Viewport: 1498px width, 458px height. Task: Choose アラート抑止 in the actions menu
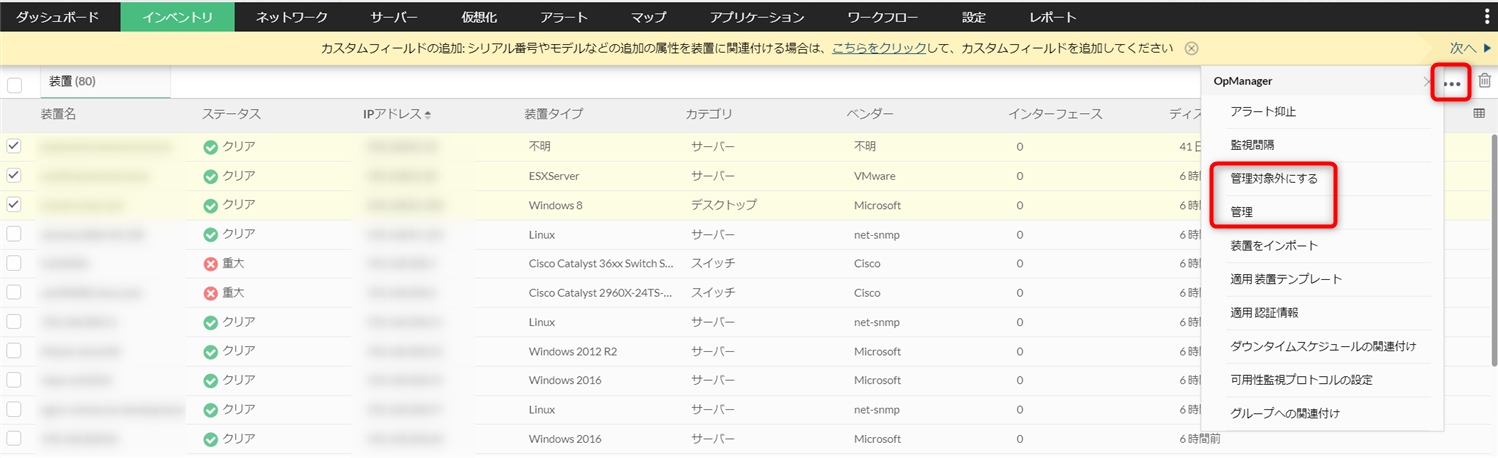(x=1263, y=111)
